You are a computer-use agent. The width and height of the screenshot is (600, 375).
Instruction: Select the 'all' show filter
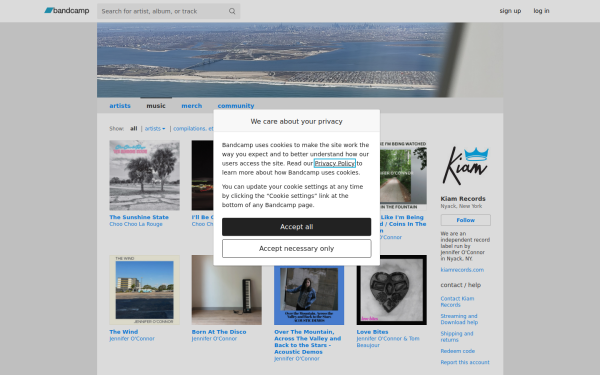click(x=133, y=129)
